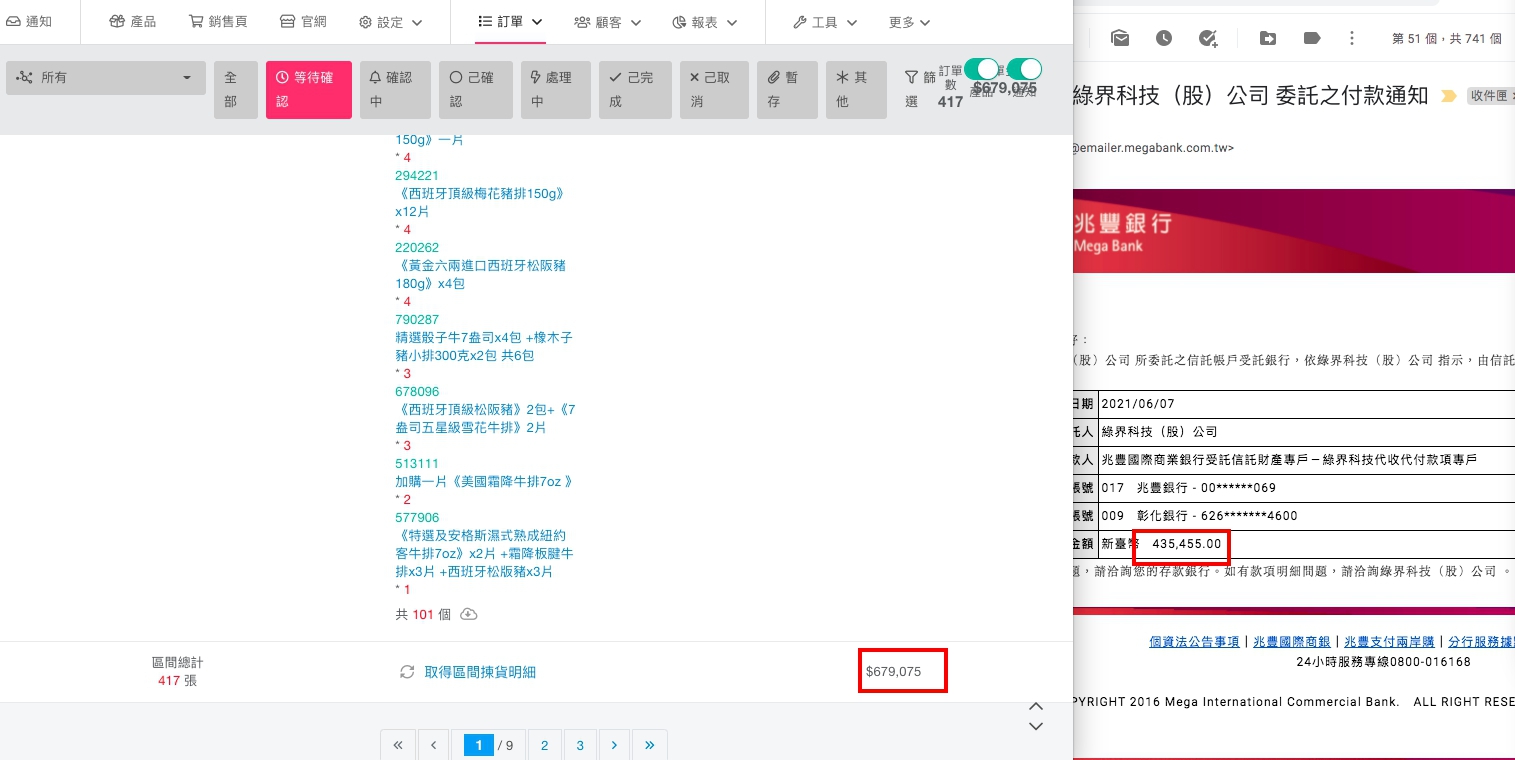Image resolution: width=1515 pixels, height=760 pixels.
Task: Click product 加購一片《美國霜降牛排7oz 》
Action: tap(484, 482)
